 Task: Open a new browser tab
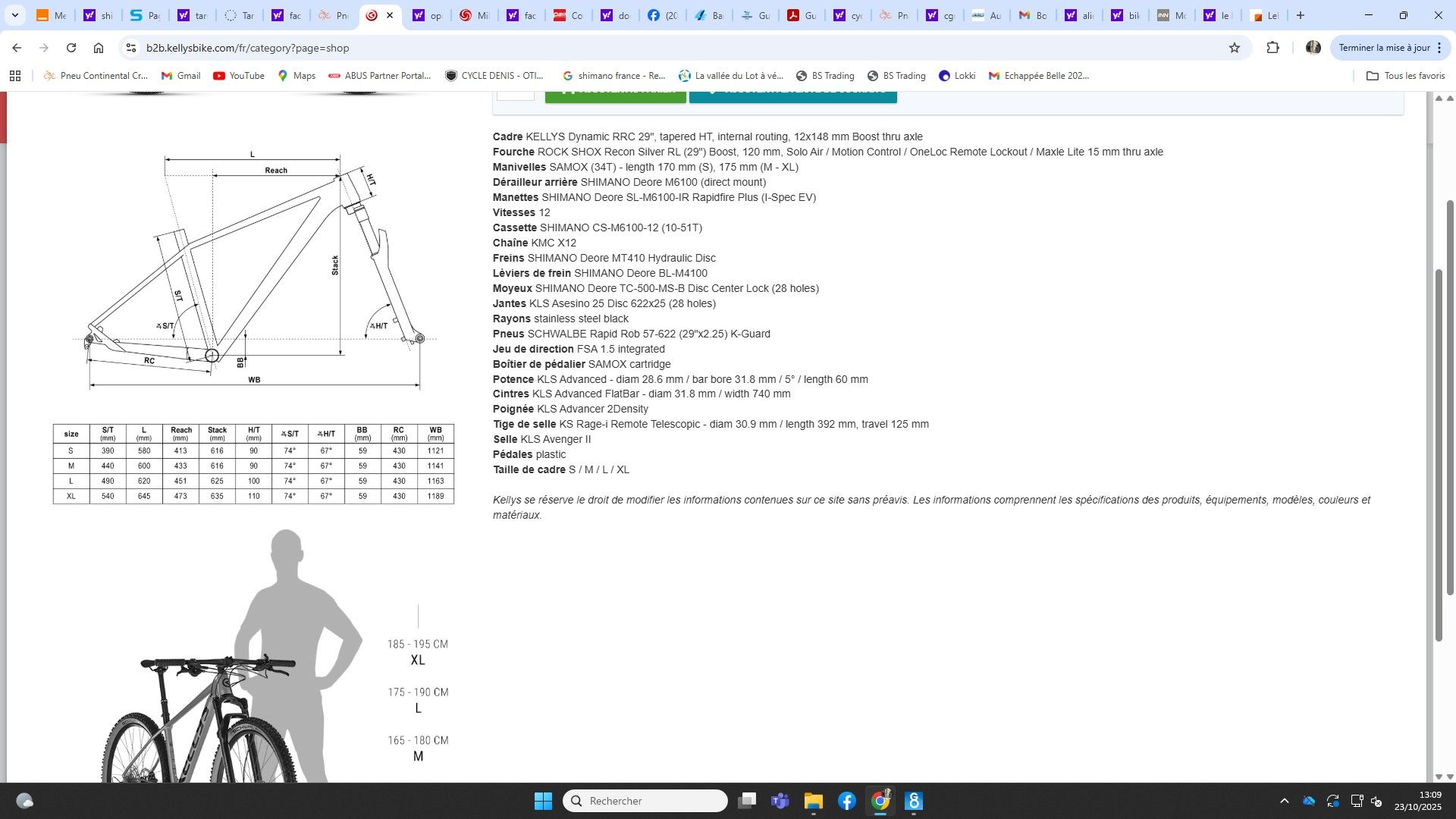pyautogui.click(x=1301, y=15)
